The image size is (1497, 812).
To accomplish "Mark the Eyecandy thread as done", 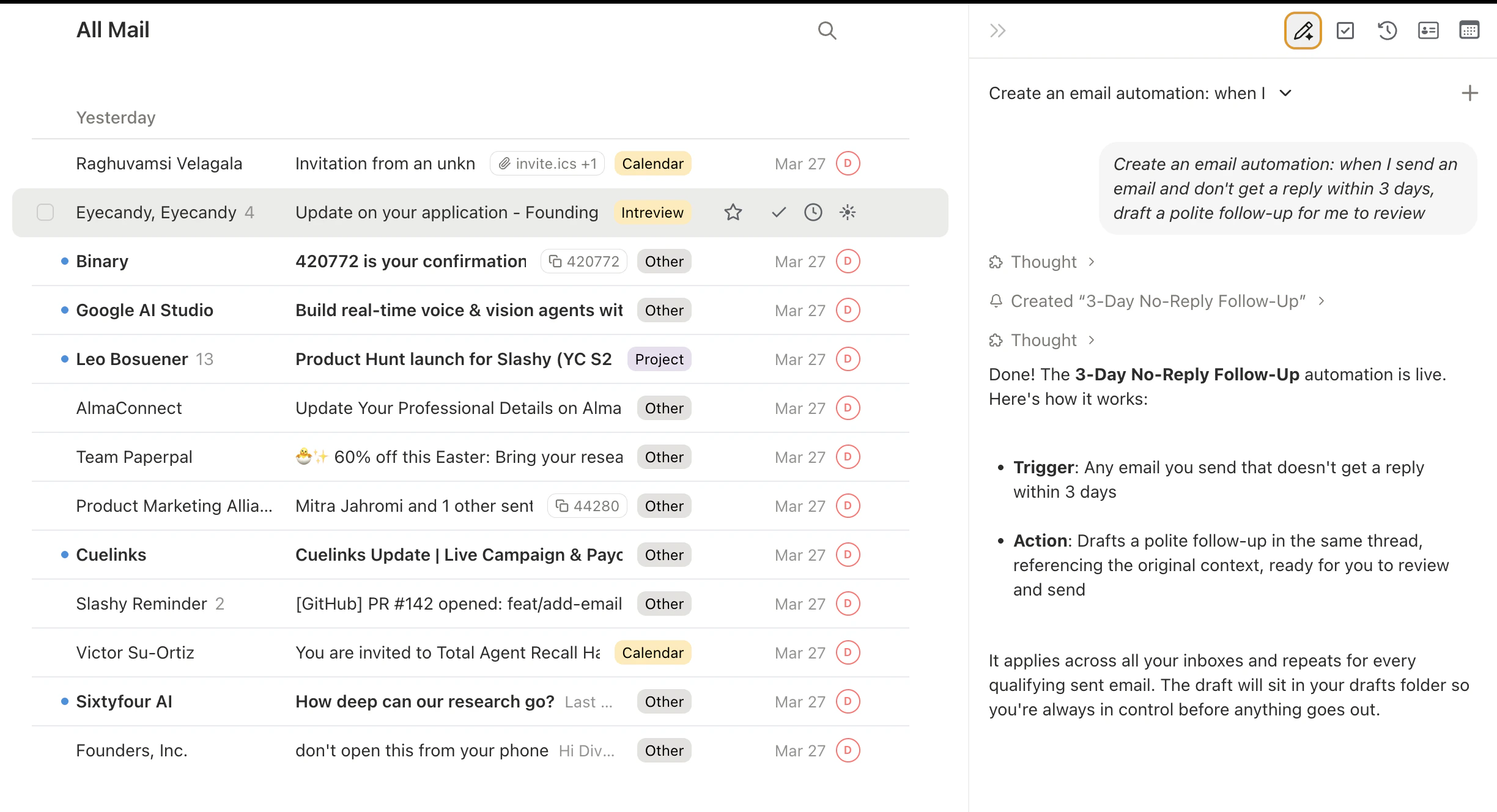I will [778, 212].
